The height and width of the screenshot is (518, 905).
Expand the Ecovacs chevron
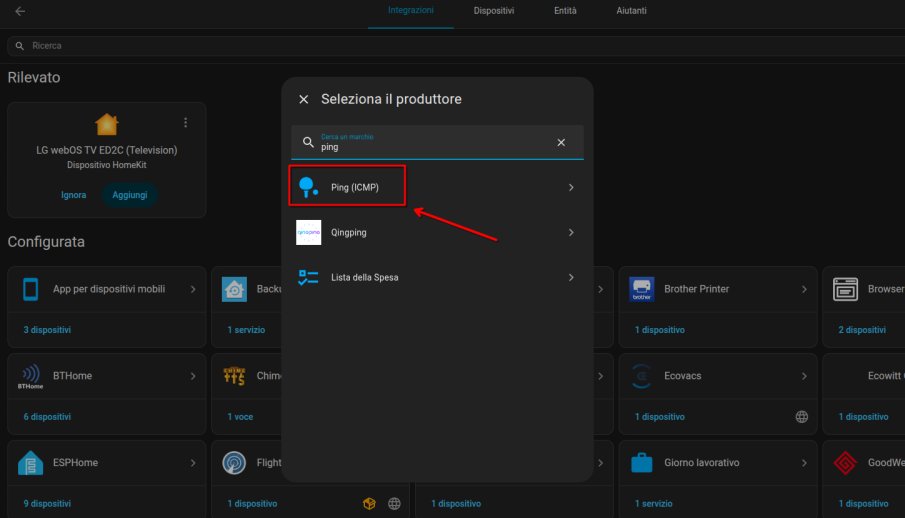(804, 376)
